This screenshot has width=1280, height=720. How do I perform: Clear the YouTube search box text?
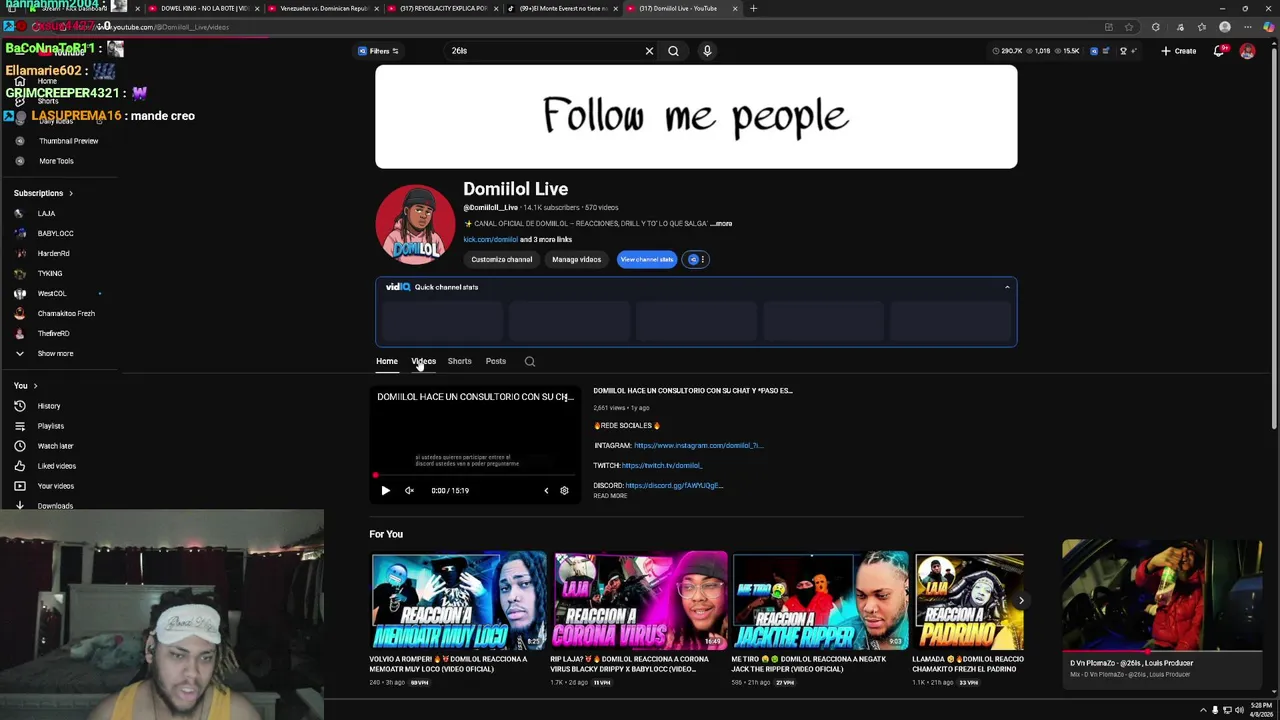click(x=649, y=51)
